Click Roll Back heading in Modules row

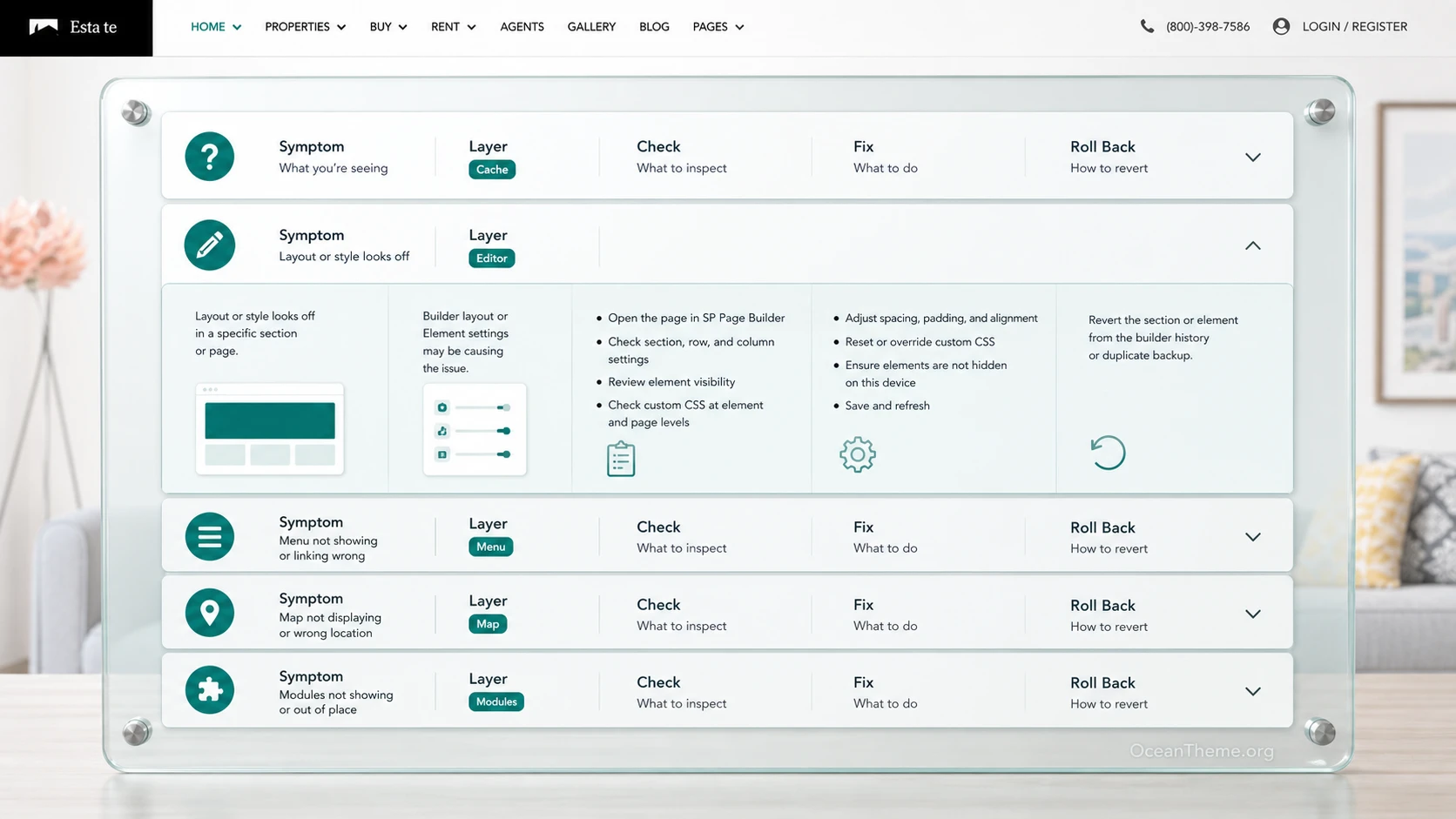[x=1102, y=683]
